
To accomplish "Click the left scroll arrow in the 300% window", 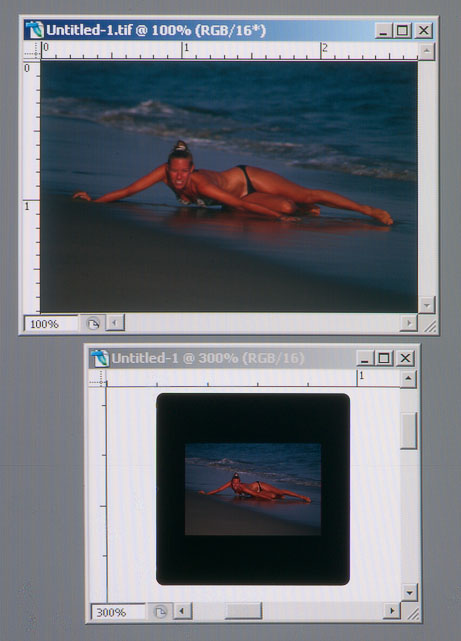I will point(182,611).
